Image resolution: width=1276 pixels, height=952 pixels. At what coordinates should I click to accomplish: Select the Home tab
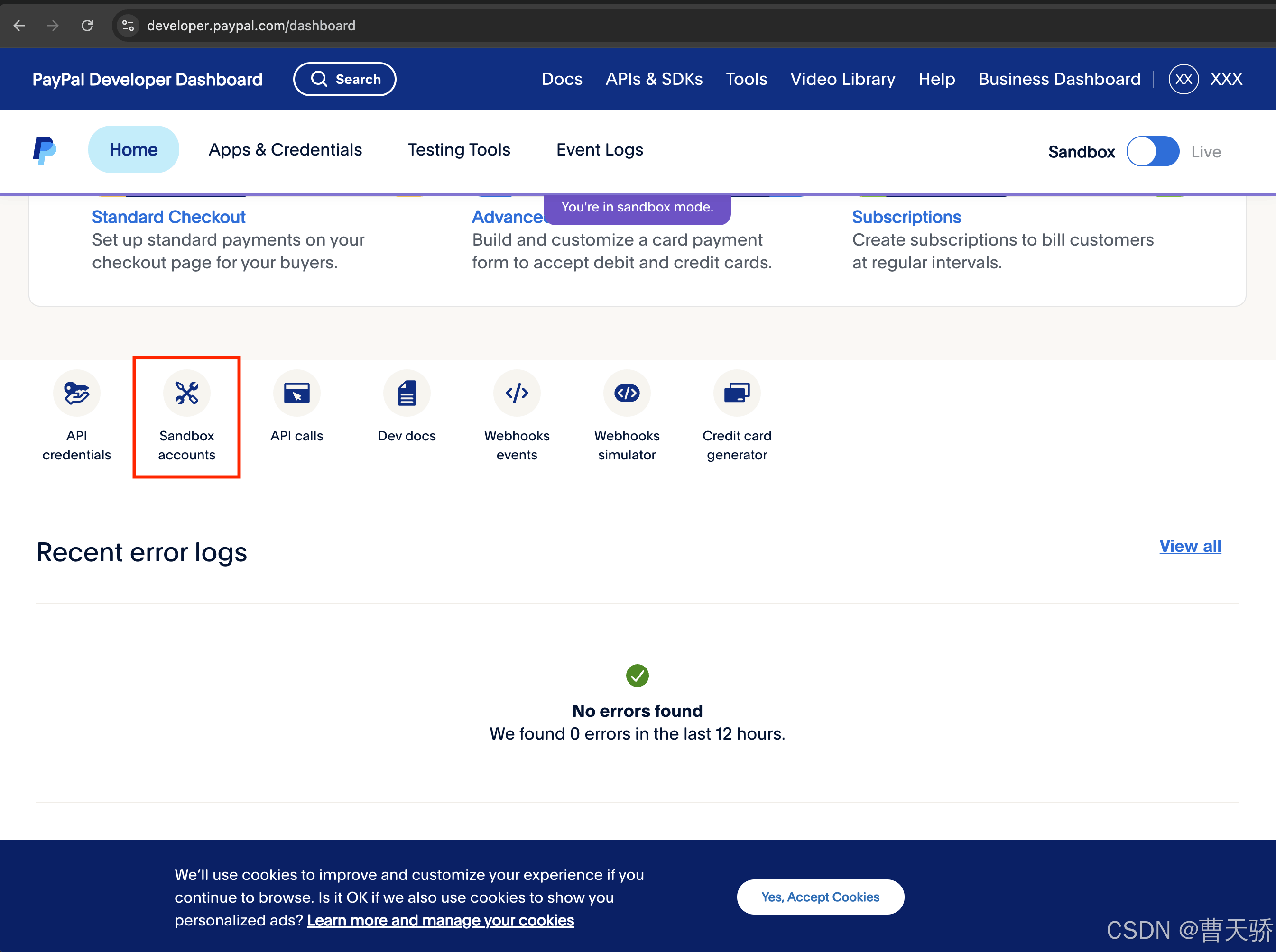pos(133,149)
